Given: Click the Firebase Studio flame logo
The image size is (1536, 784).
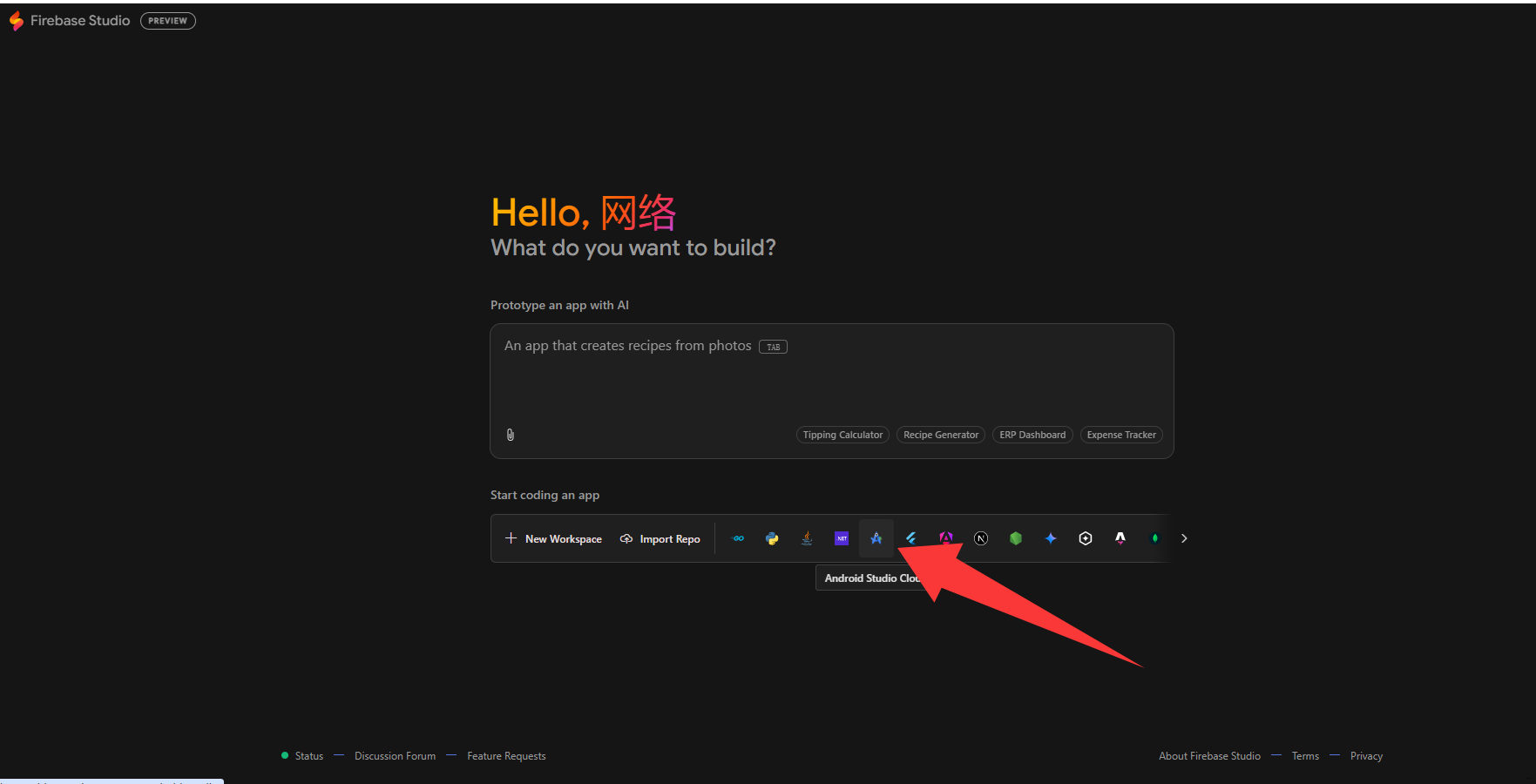Looking at the screenshot, I should pos(17,21).
